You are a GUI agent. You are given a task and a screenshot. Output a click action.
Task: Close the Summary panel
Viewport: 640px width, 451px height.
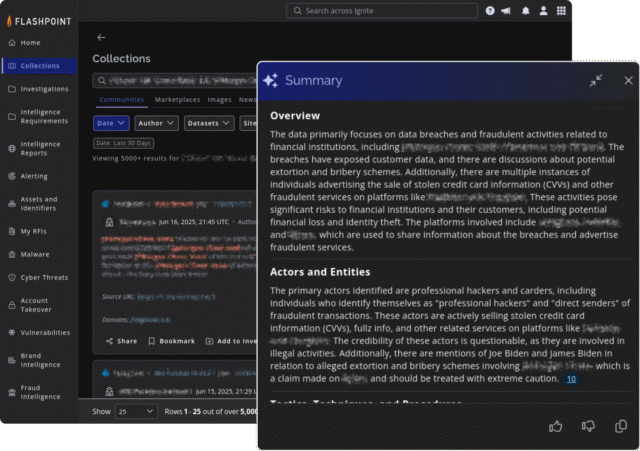click(628, 80)
